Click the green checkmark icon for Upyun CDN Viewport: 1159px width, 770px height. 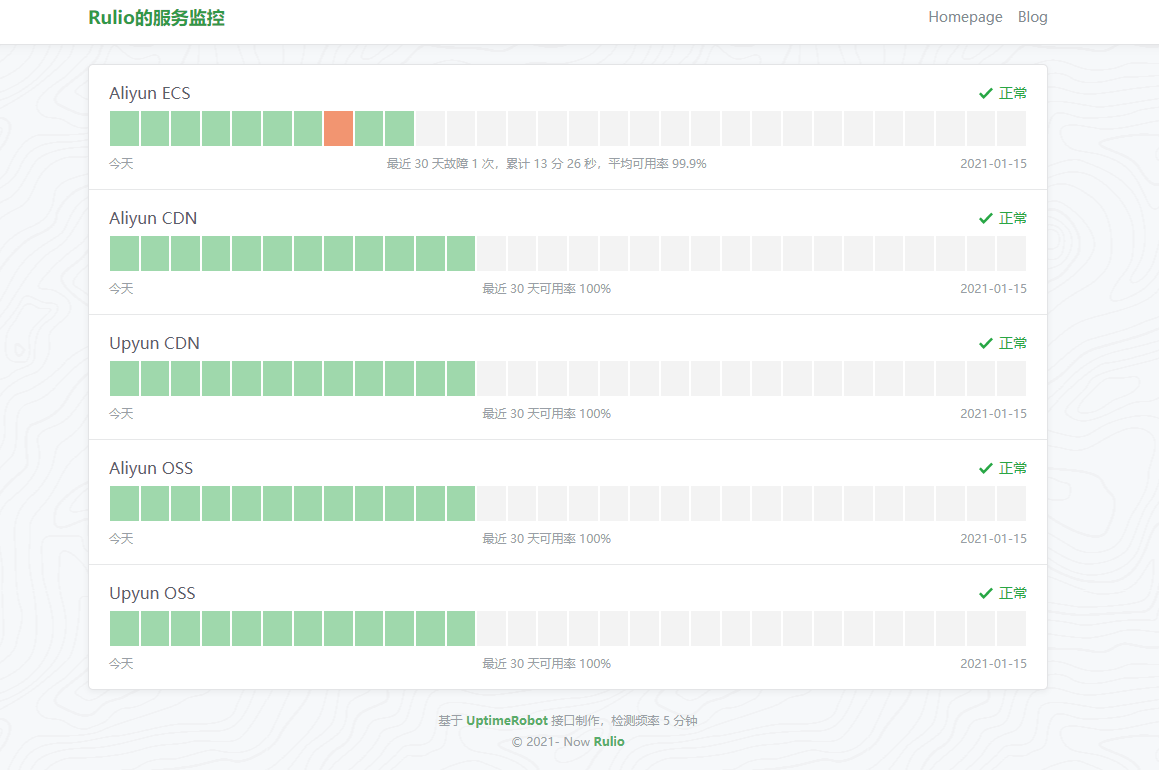985,343
